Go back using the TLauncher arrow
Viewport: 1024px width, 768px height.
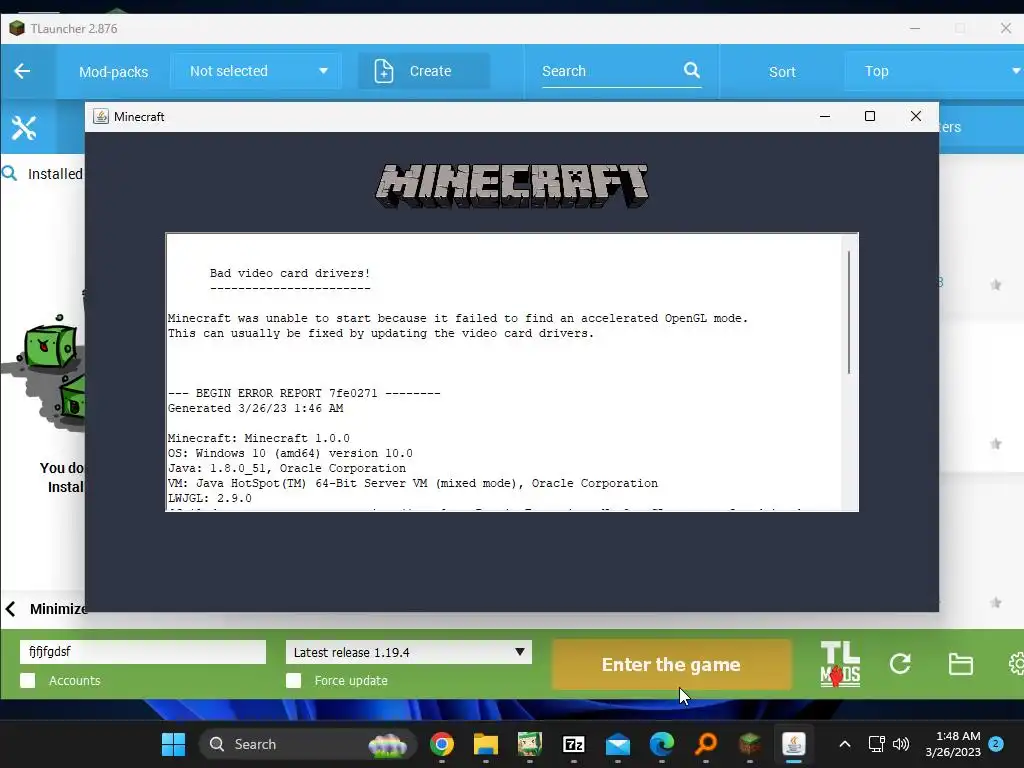click(22, 71)
